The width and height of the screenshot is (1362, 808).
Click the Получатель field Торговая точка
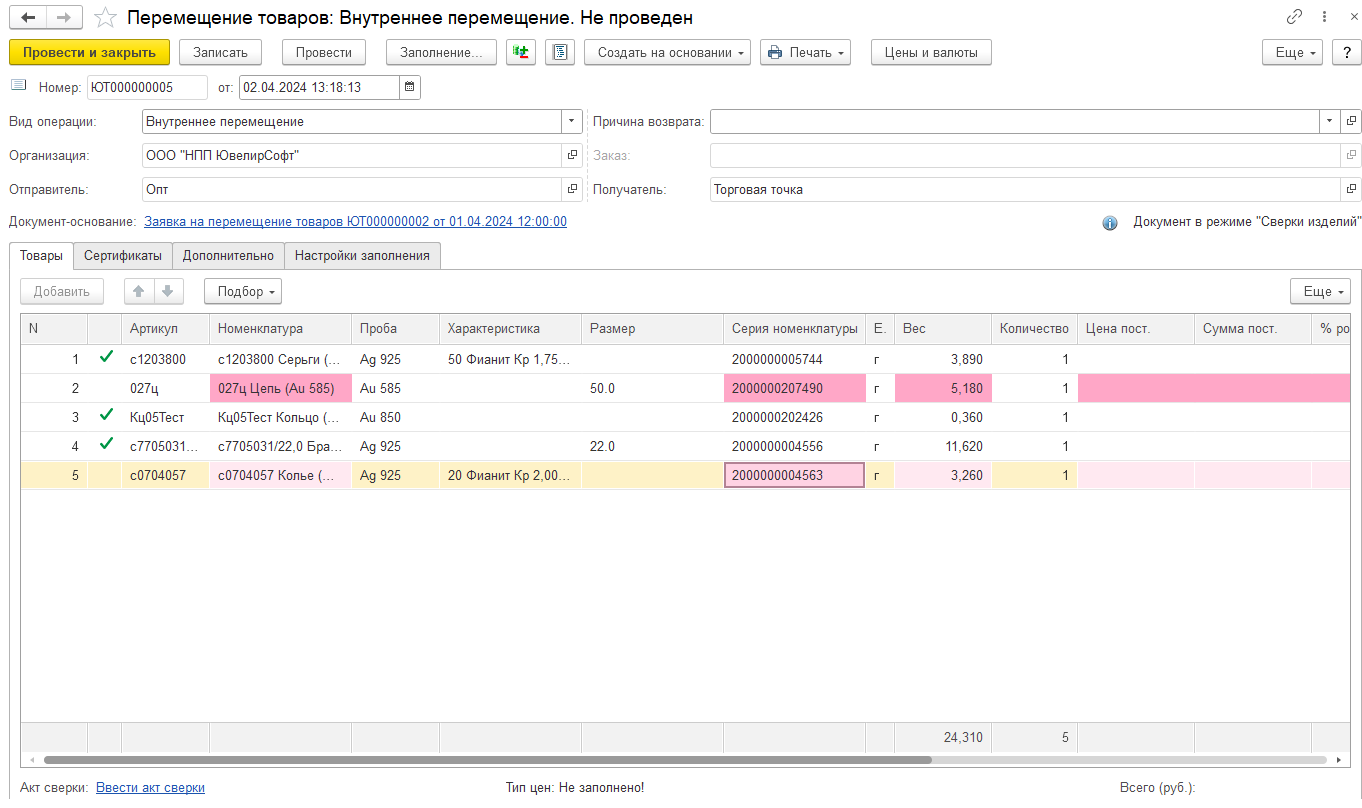pyautogui.click(x=1026, y=189)
